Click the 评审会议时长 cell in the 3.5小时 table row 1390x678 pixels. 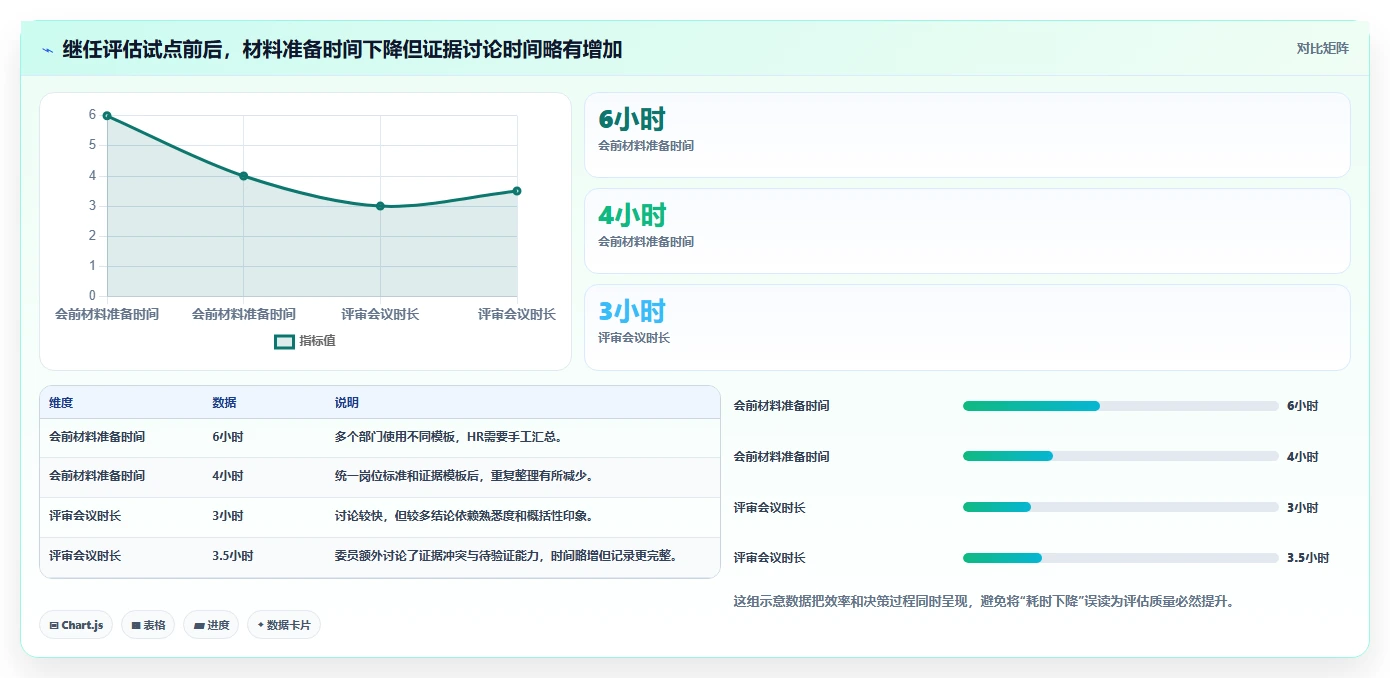(85, 556)
